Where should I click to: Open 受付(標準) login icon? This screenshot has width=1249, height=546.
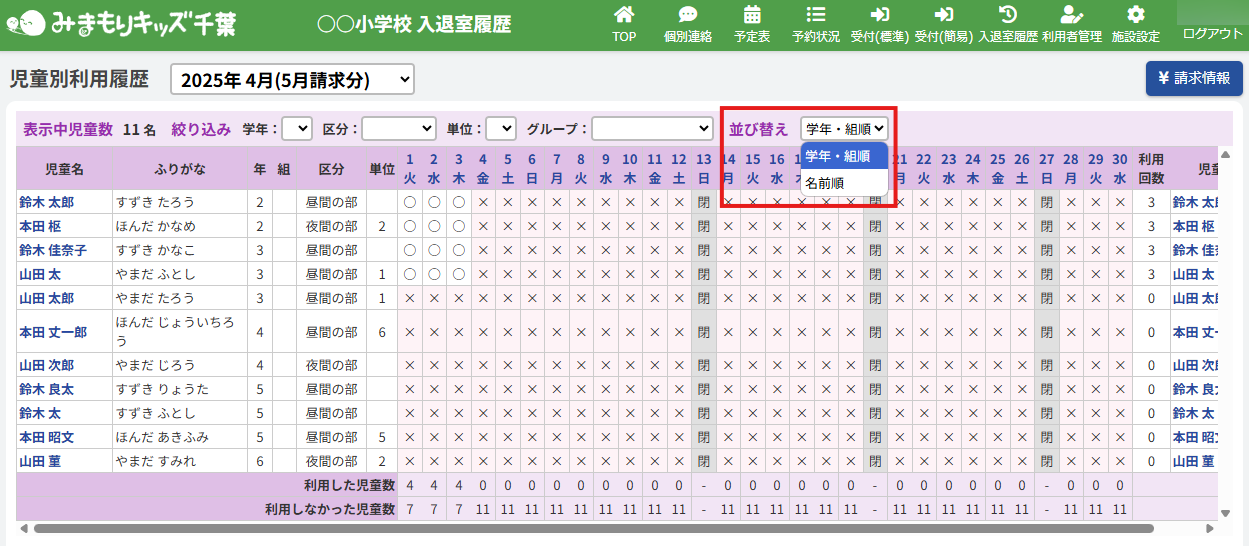point(879,16)
